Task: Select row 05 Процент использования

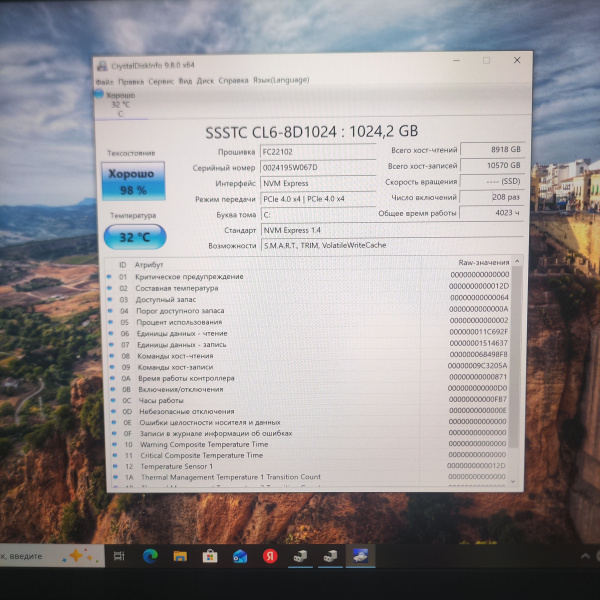Action: [x=309, y=321]
